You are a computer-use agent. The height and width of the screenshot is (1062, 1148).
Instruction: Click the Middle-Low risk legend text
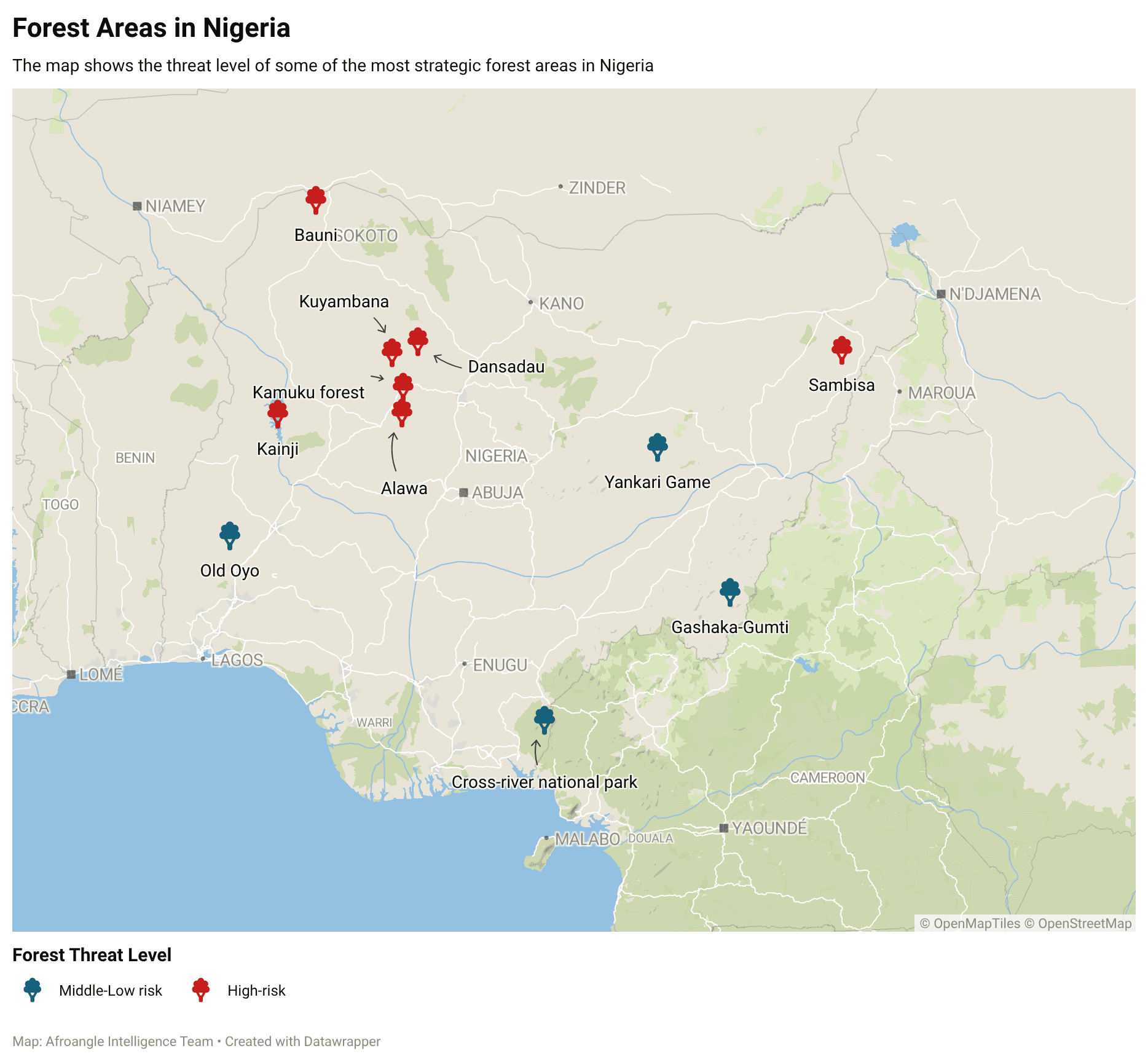111,991
